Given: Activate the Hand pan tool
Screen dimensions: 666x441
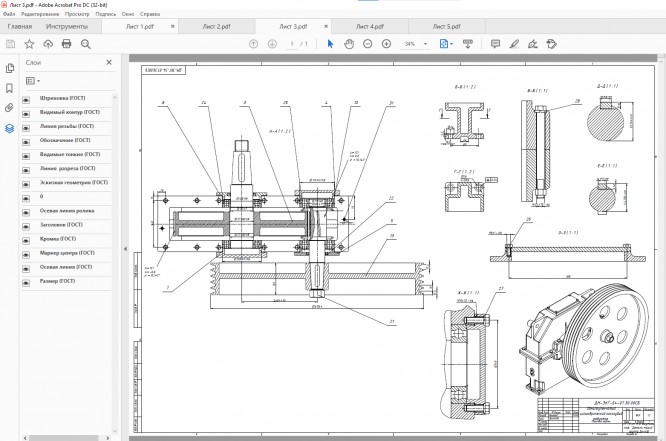Looking at the screenshot, I should 349,44.
